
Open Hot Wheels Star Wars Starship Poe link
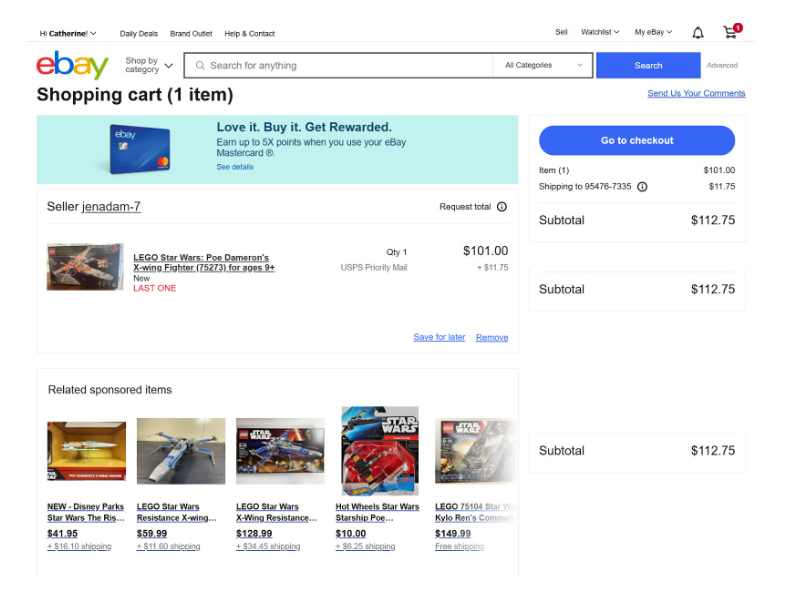pyautogui.click(x=377, y=512)
